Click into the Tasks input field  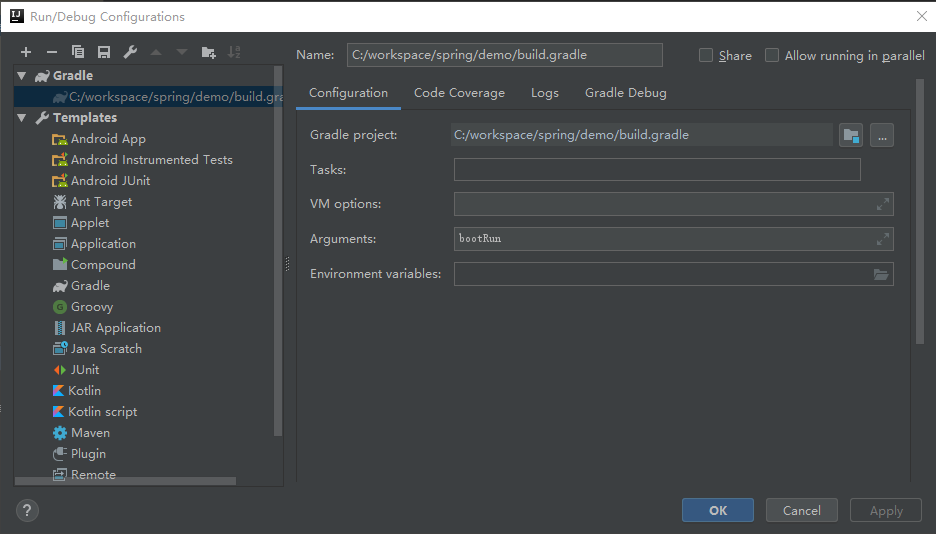657,170
